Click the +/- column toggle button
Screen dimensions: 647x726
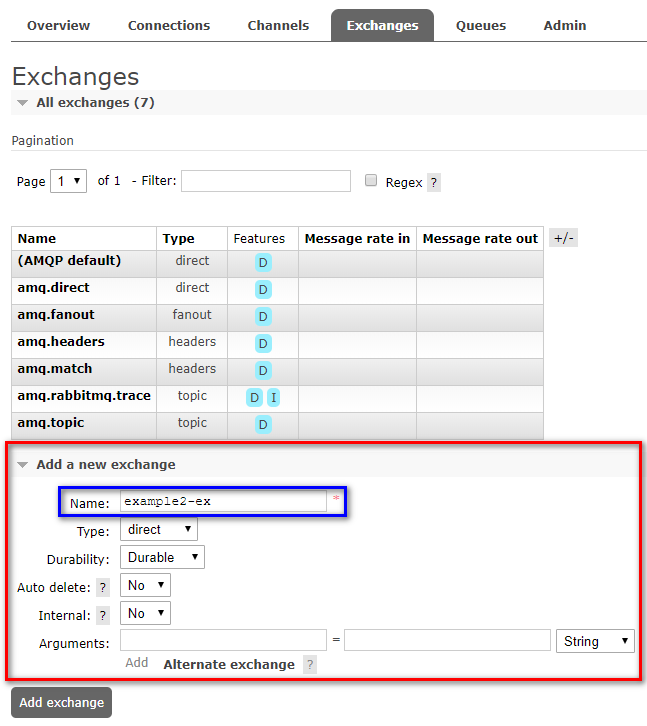coord(564,238)
